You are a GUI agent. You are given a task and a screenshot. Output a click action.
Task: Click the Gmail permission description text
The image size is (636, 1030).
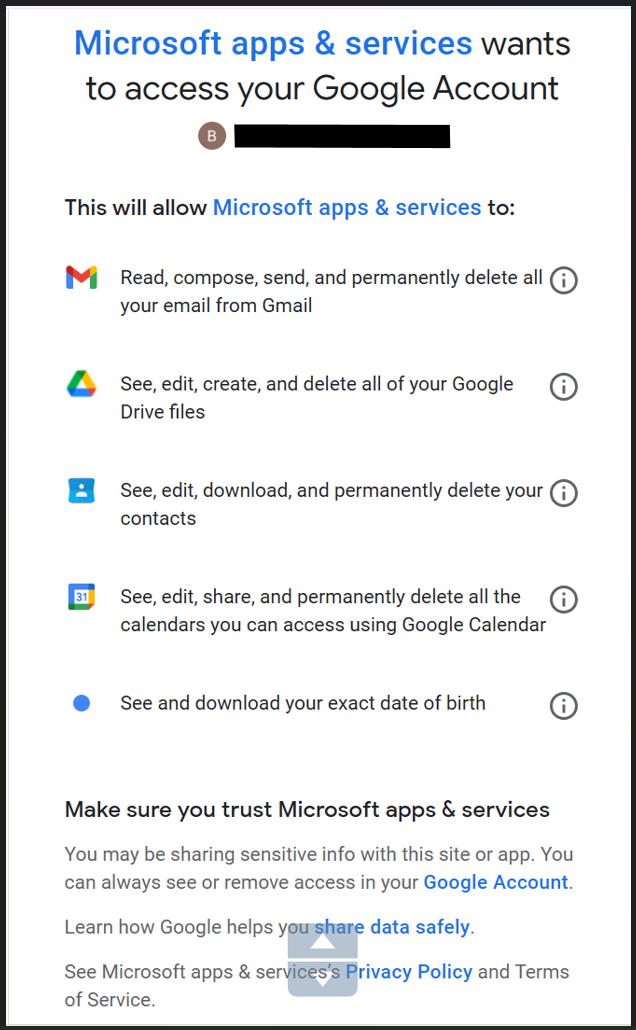pyautogui.click(x=331, y=291)
